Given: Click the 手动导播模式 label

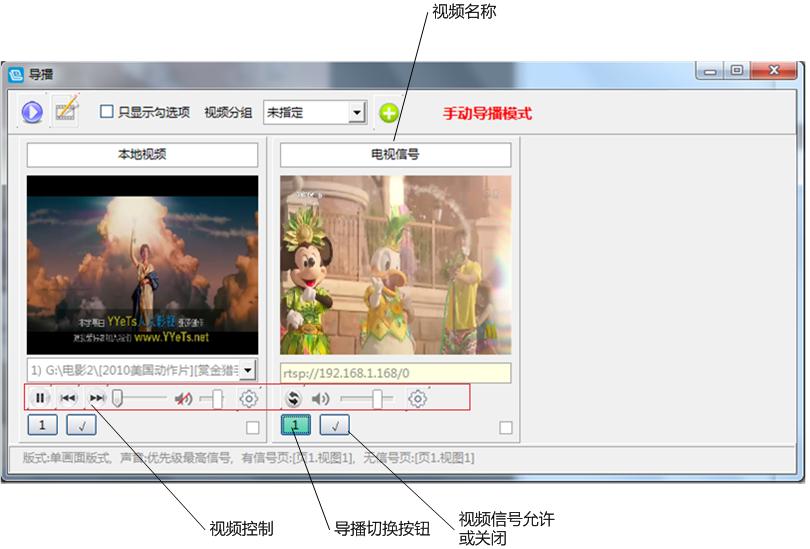Looking at the screenshot, I should click(487, 113).
